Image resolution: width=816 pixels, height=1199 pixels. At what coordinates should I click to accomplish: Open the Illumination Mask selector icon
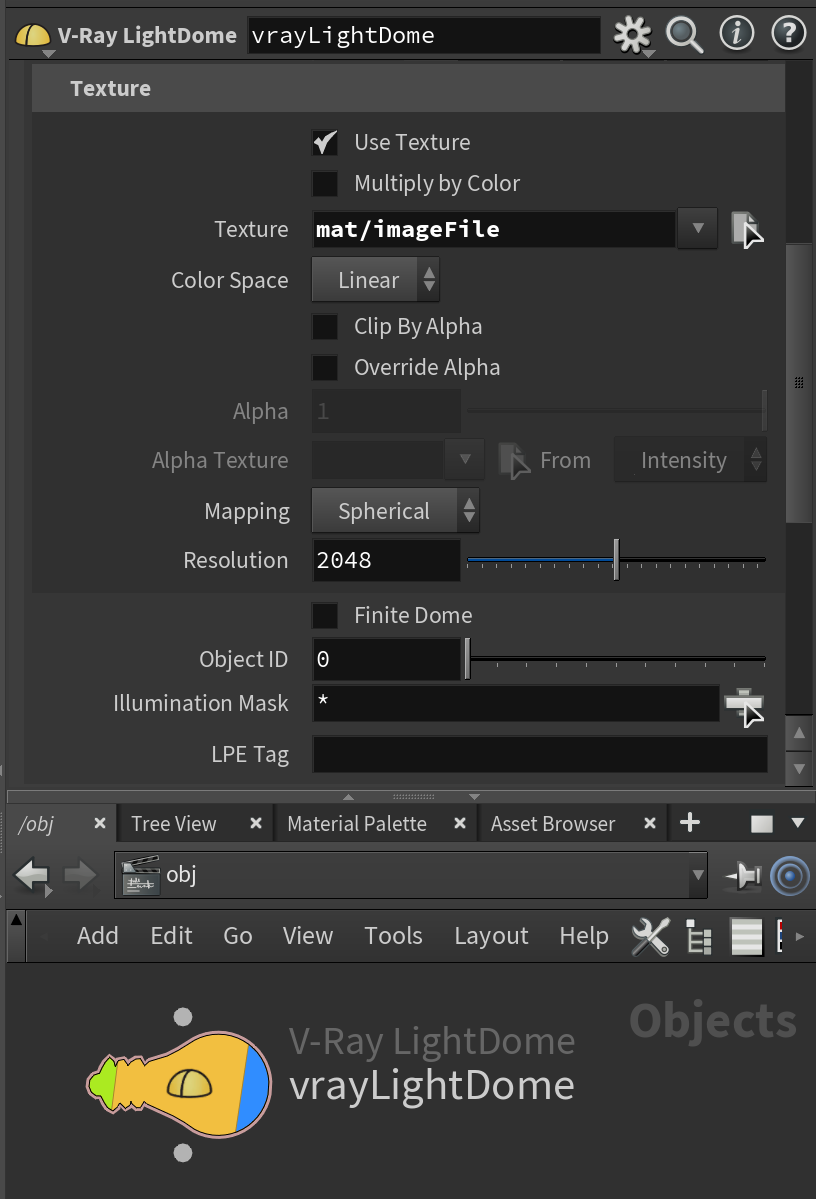745,707
